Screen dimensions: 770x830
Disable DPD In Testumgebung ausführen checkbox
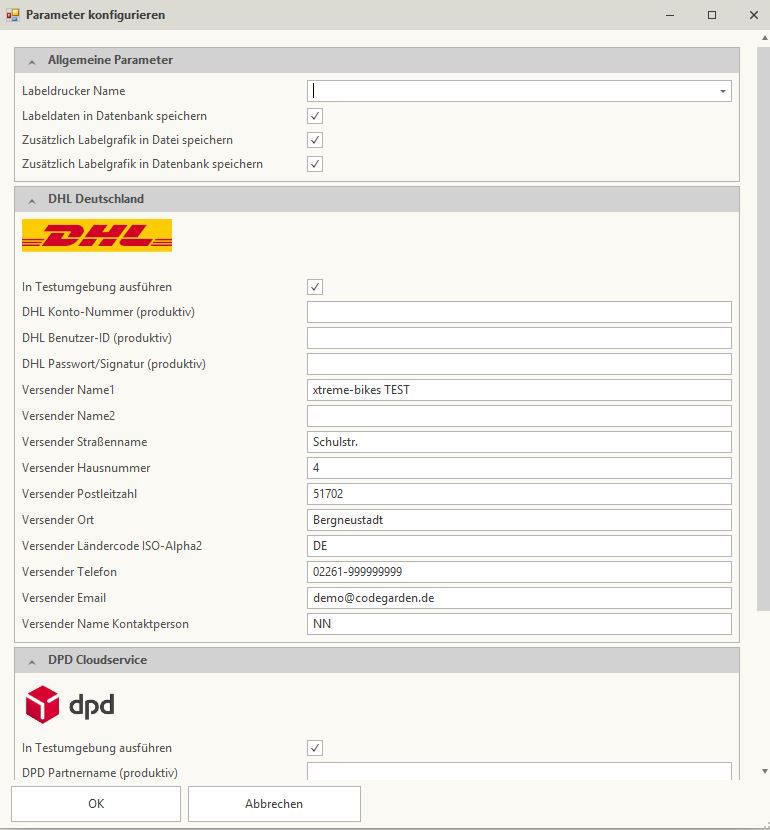(315, 748)
